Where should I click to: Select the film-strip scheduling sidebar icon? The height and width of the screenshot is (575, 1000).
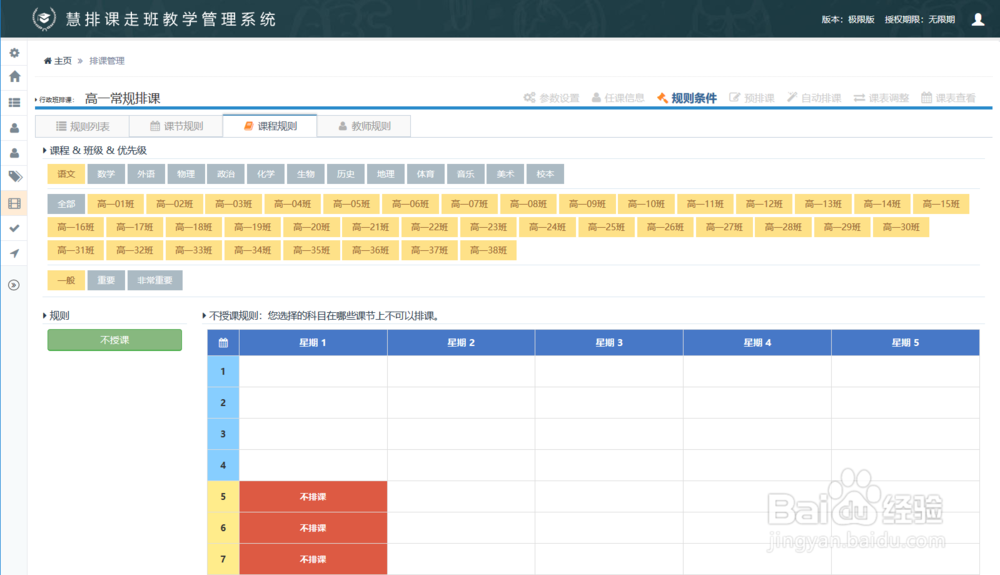coord(14,203)
